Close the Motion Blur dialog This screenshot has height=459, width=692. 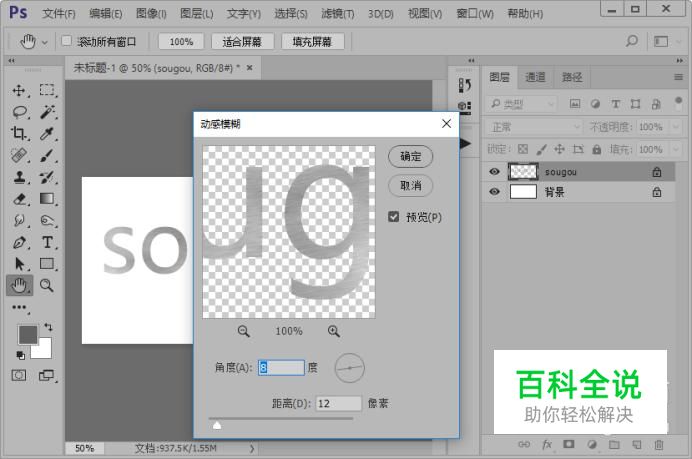click(x=446, y=124)
